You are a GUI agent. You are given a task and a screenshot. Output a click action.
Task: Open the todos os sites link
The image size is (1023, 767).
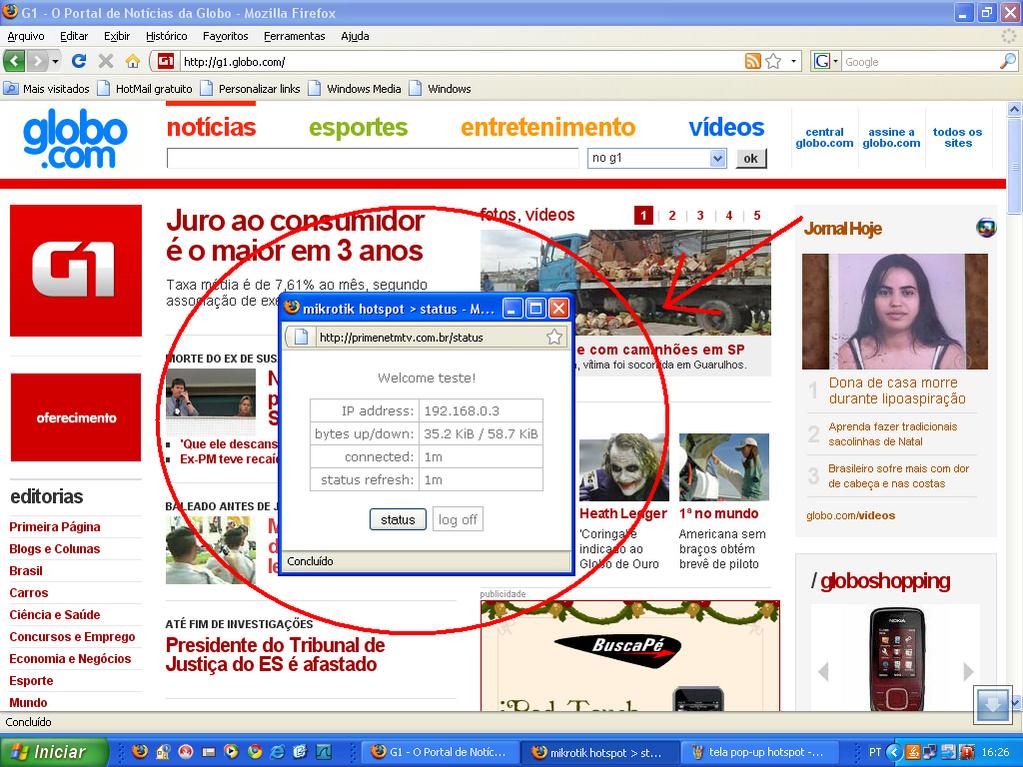point(957,138)
